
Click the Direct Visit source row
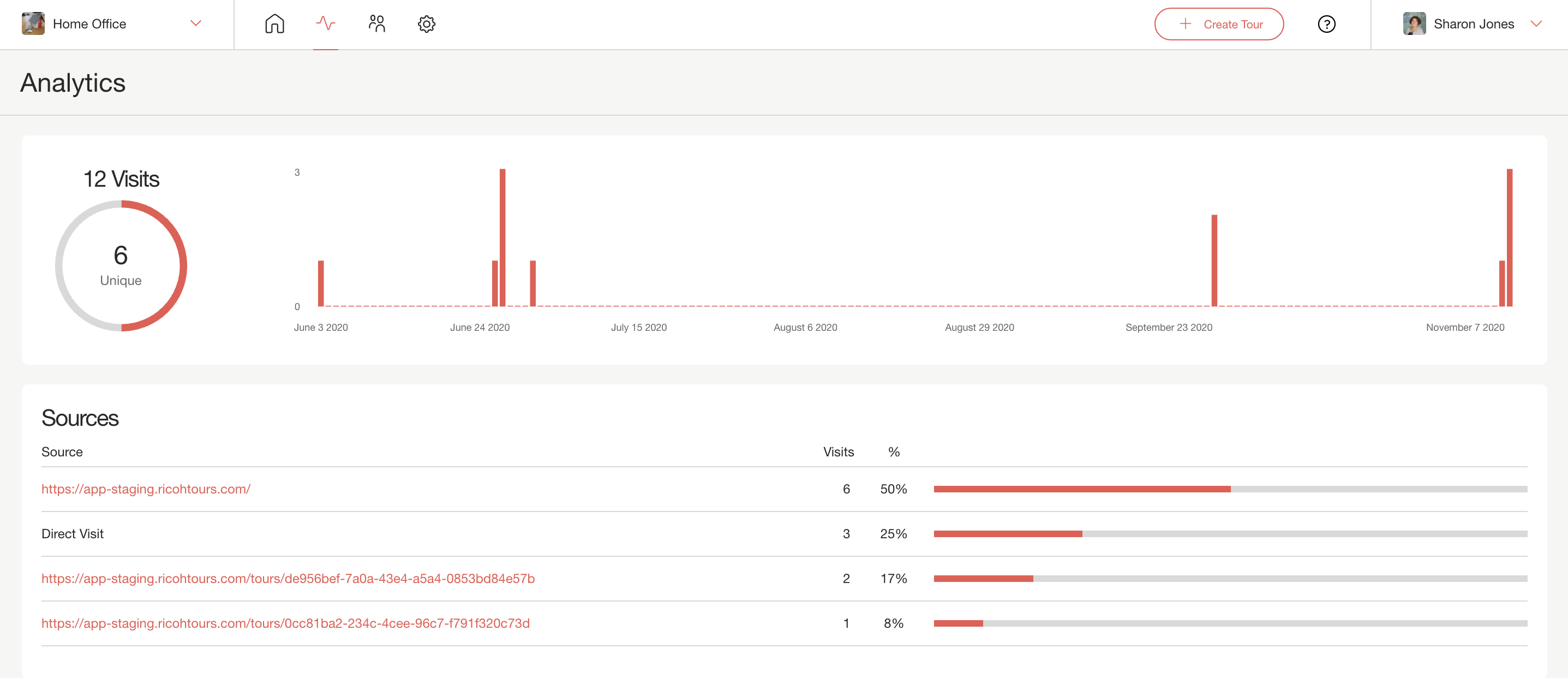pos(73,534)
